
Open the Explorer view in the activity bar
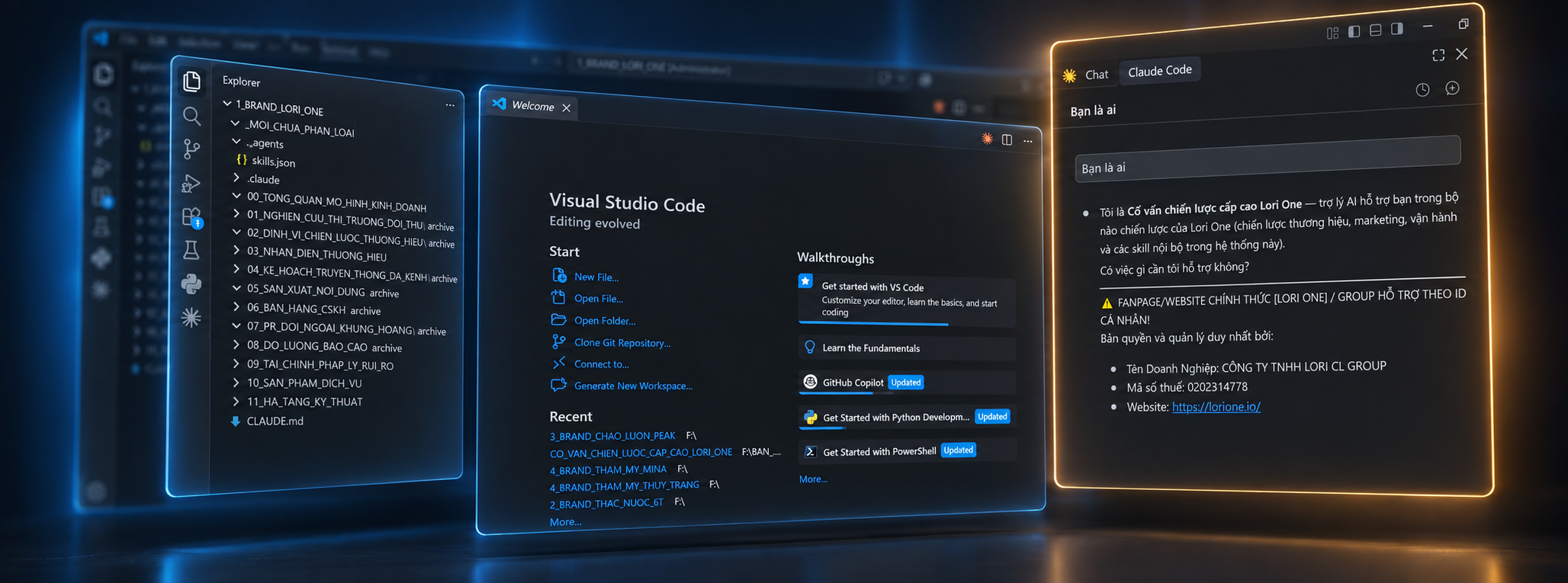(192, 82)
